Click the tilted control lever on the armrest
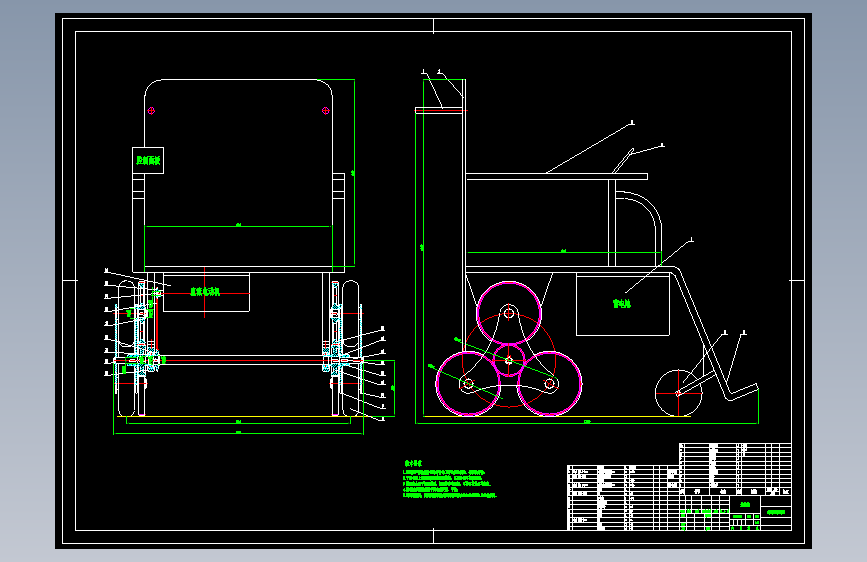 click(623, 161)
